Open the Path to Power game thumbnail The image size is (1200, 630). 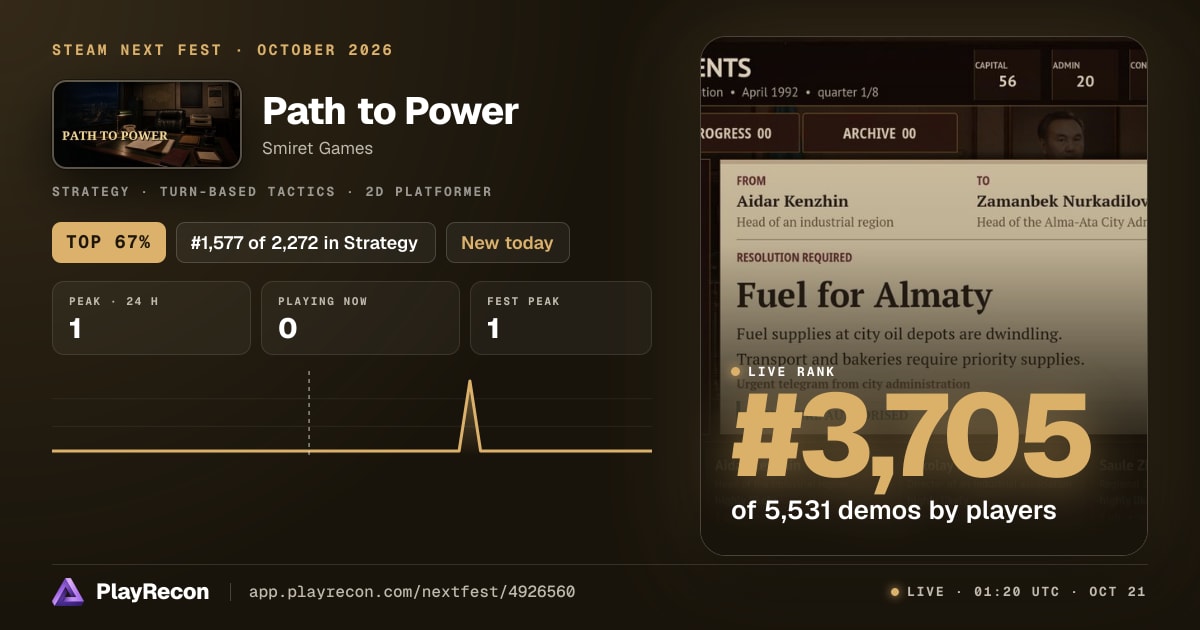coord(147,124)
